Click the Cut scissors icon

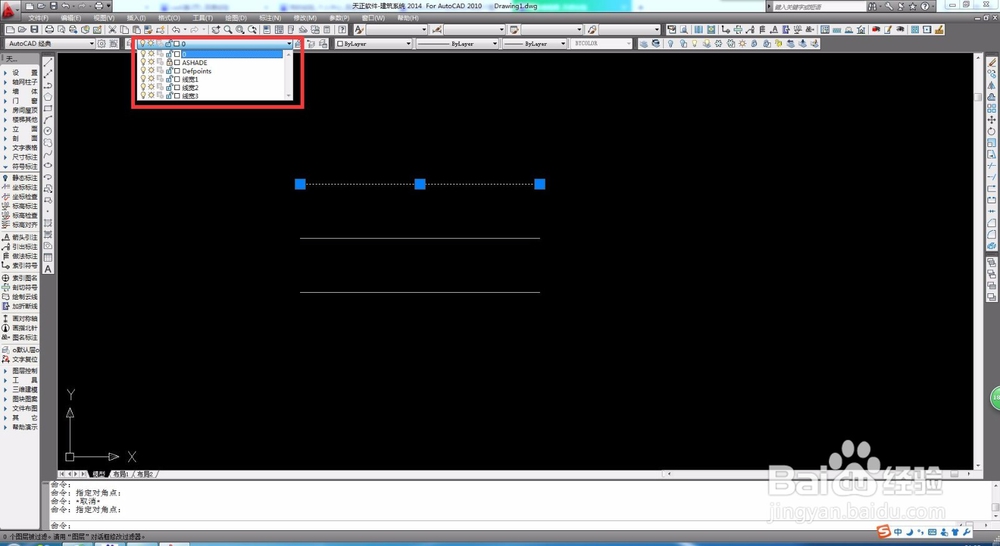click(112, 30)
